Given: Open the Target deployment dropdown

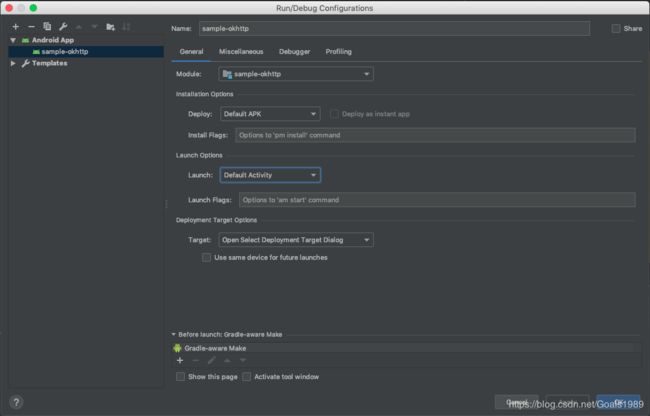Looking at the screenshot, I should click(296, 240).
